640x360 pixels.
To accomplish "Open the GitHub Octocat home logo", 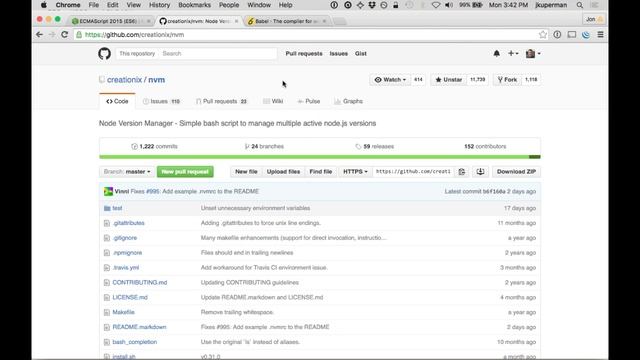I will tap(104, 53).
